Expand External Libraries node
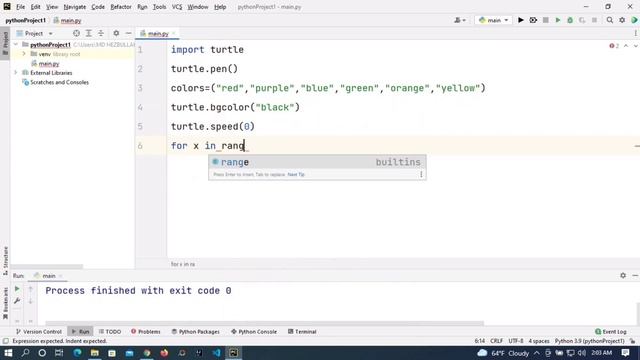This screenshot has width=640, height=360. tap(16, 73)
